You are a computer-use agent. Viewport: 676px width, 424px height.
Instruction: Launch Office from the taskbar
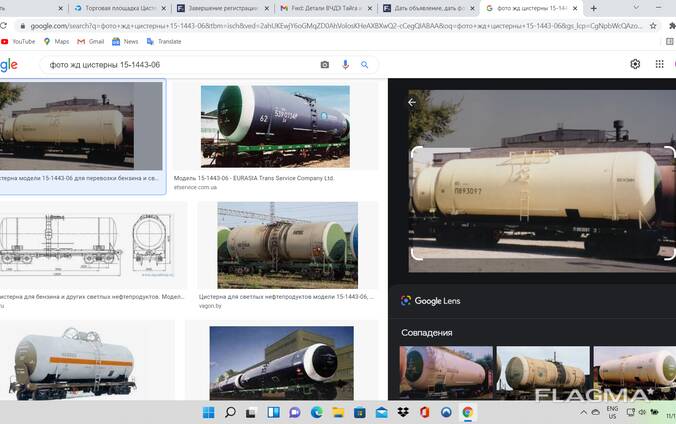click(425, 412)
